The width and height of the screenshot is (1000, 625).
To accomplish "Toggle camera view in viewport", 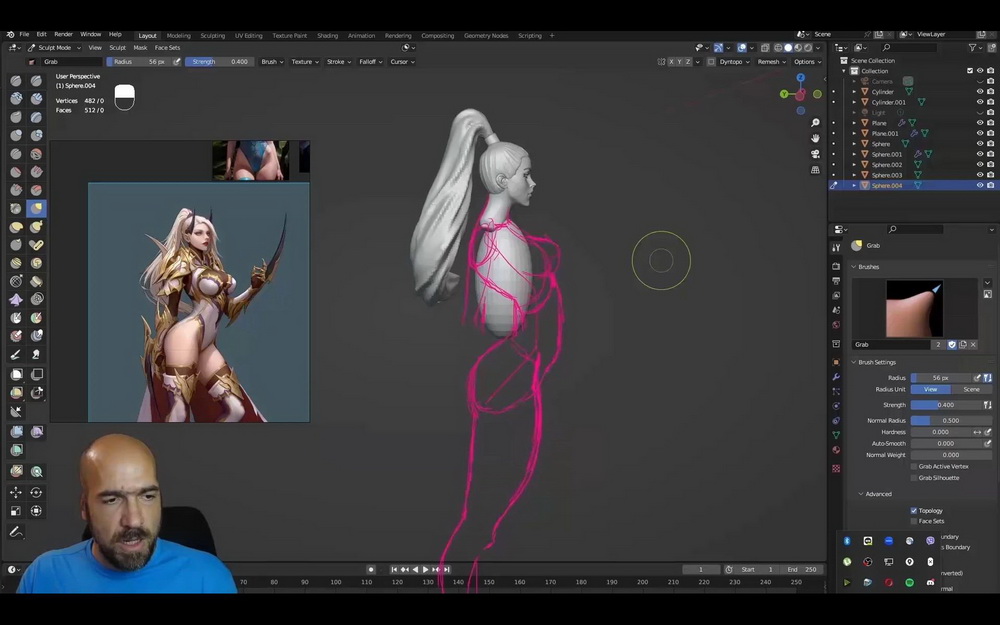I will [x=815, y=154].
